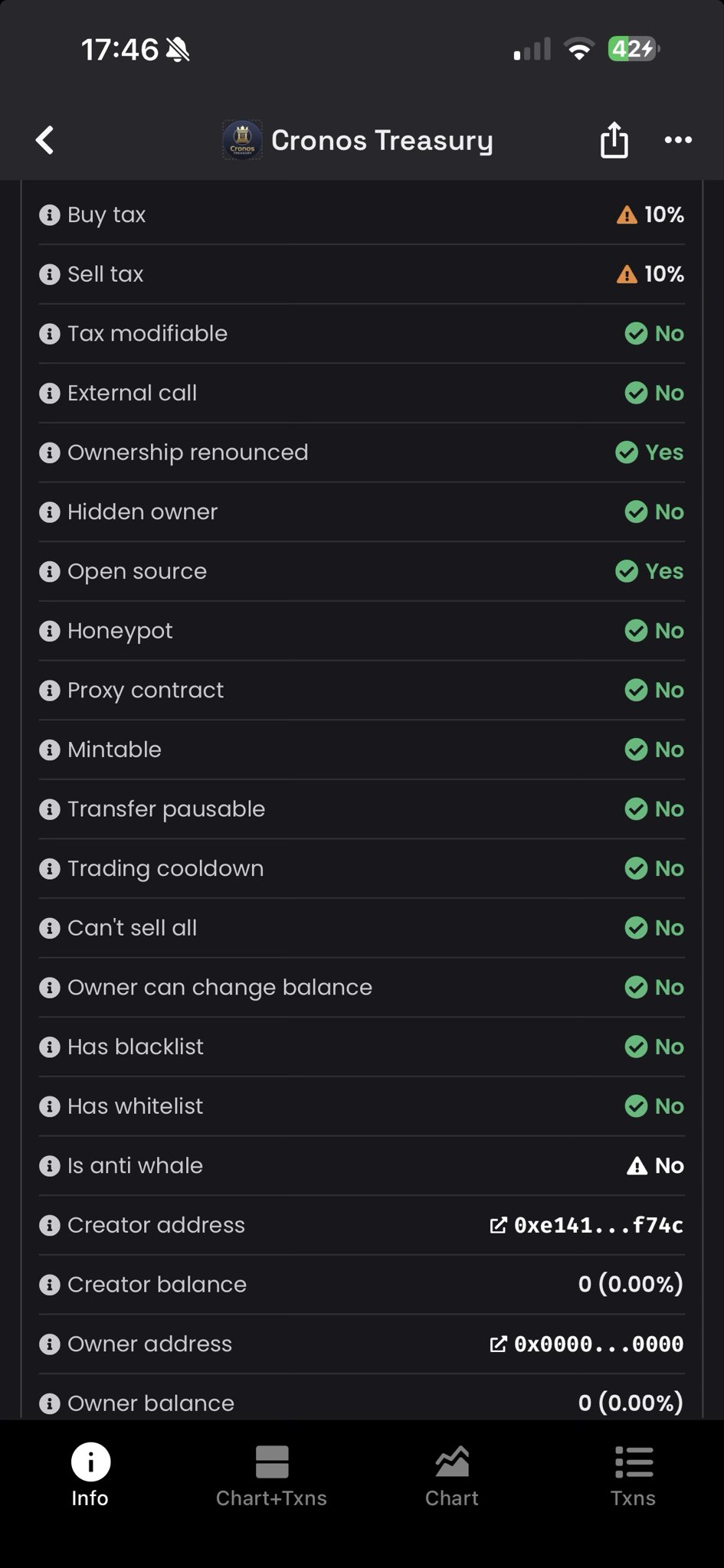Open creator address 0xe141...f74c link
Image resolution: width=724 pixels, height=1568 pixels.
point(587,1225)
